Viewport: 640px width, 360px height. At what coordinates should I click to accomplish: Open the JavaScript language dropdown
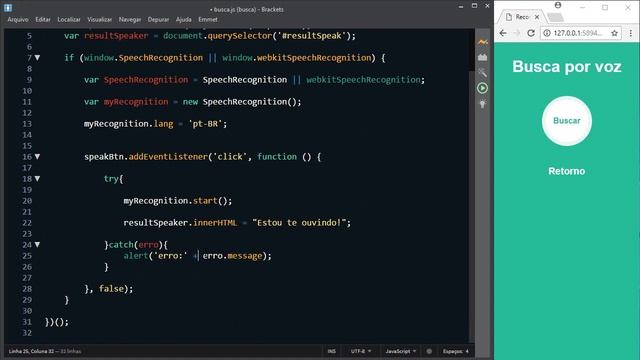401,351
